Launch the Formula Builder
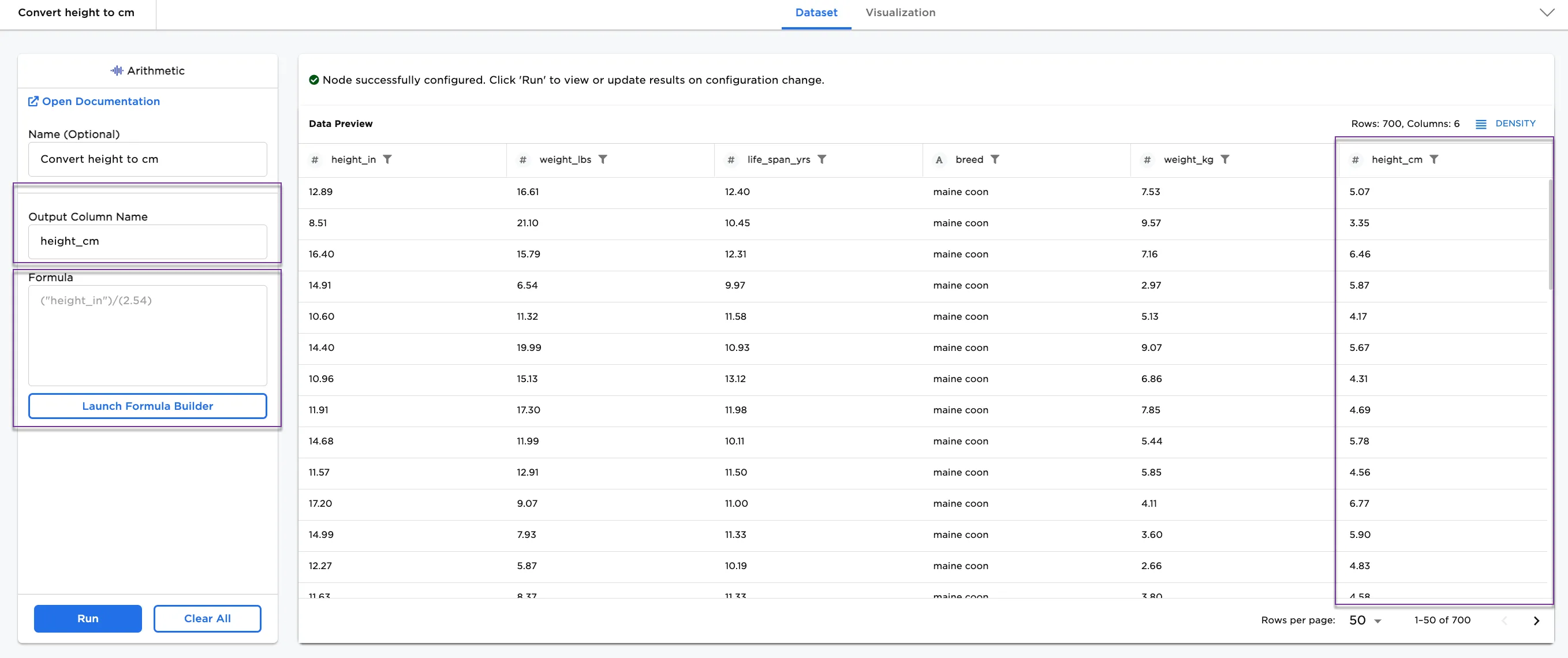1568x658 pixels. (147, 406)
